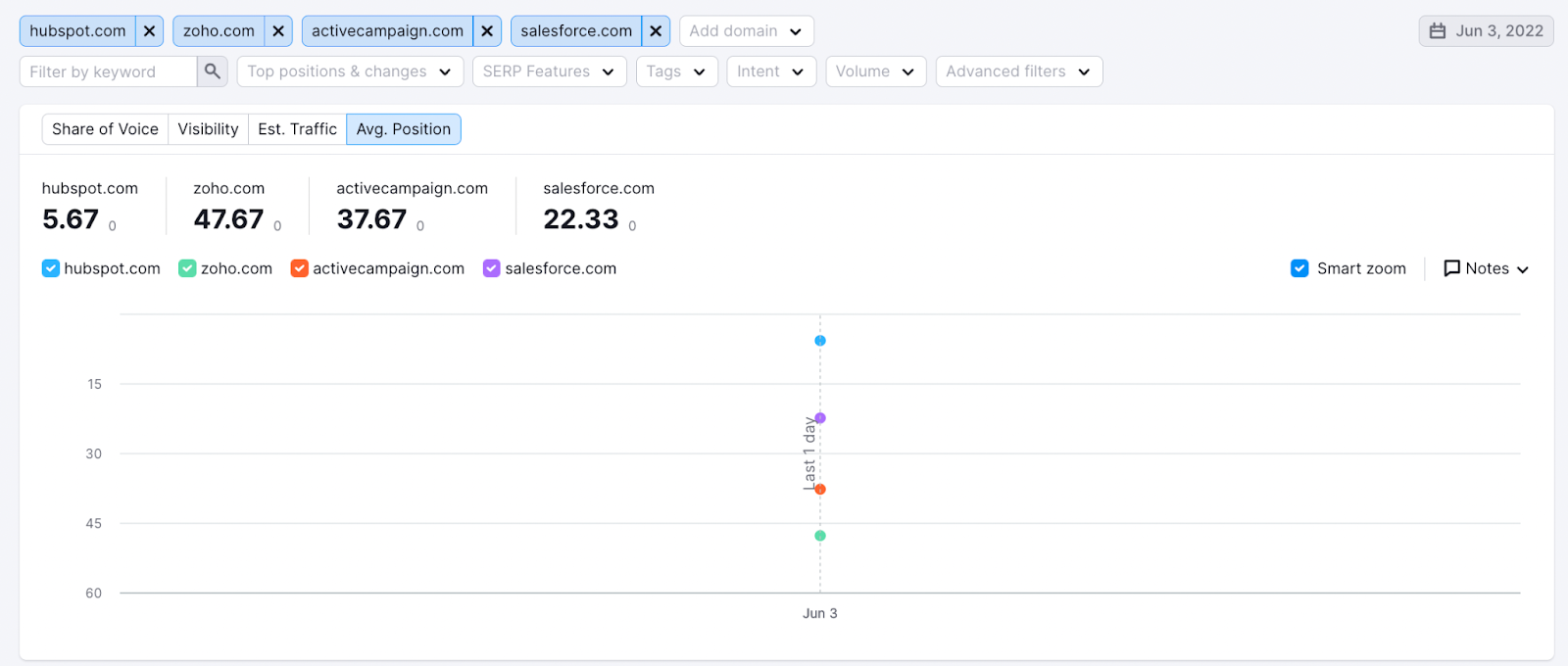Click the 60 value on the y-axis
Viewport: 1568px width, 666px height.
(93, 593)
